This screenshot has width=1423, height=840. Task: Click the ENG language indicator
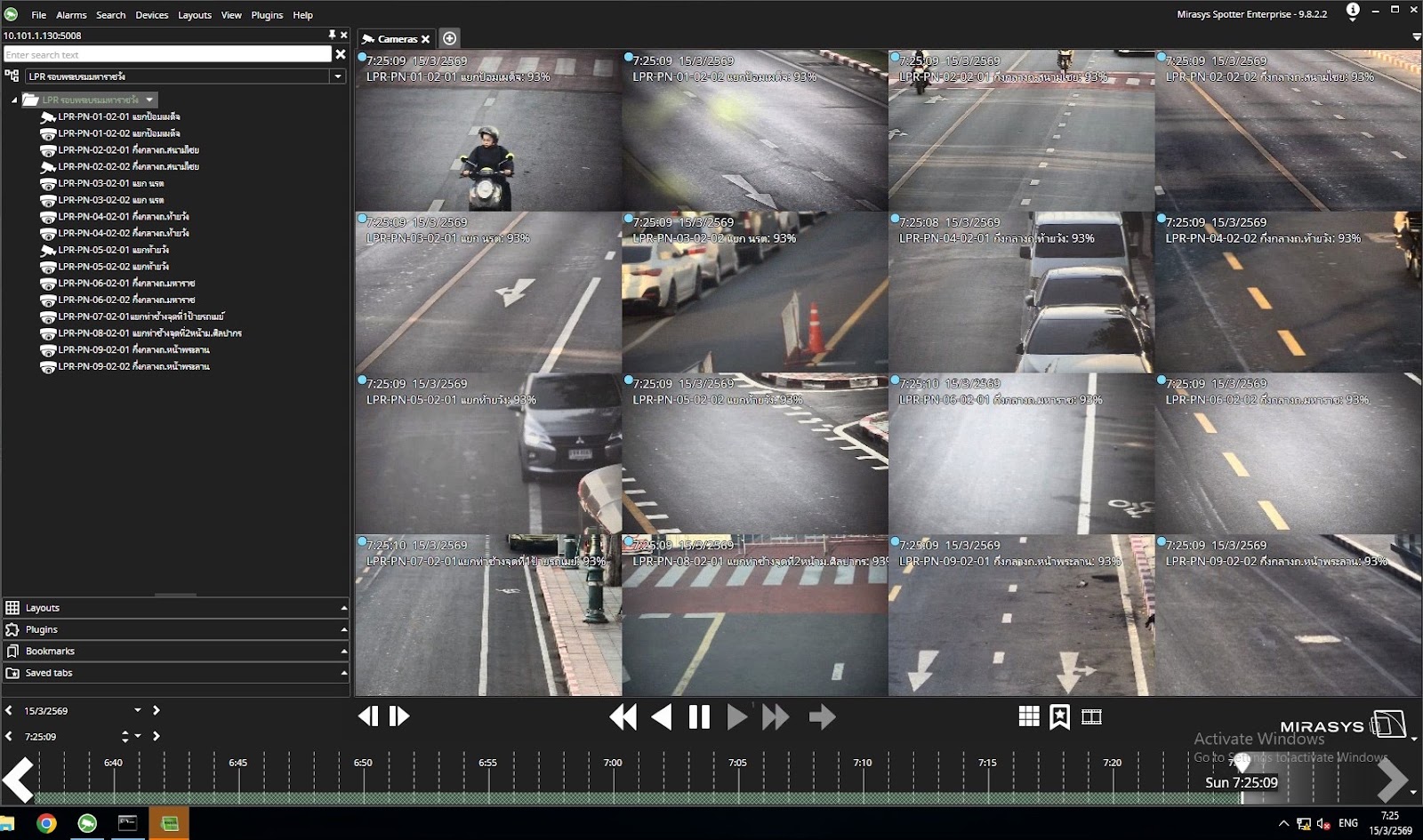1348,823
